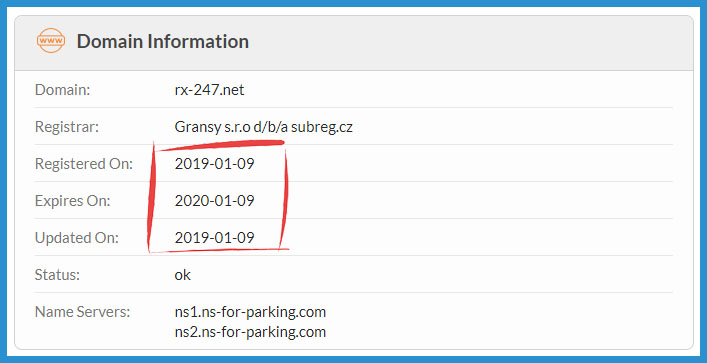The width and height of the screenshot is (707, 363).
Task: Click the gray panel header bar
Action: click(354, 43)
